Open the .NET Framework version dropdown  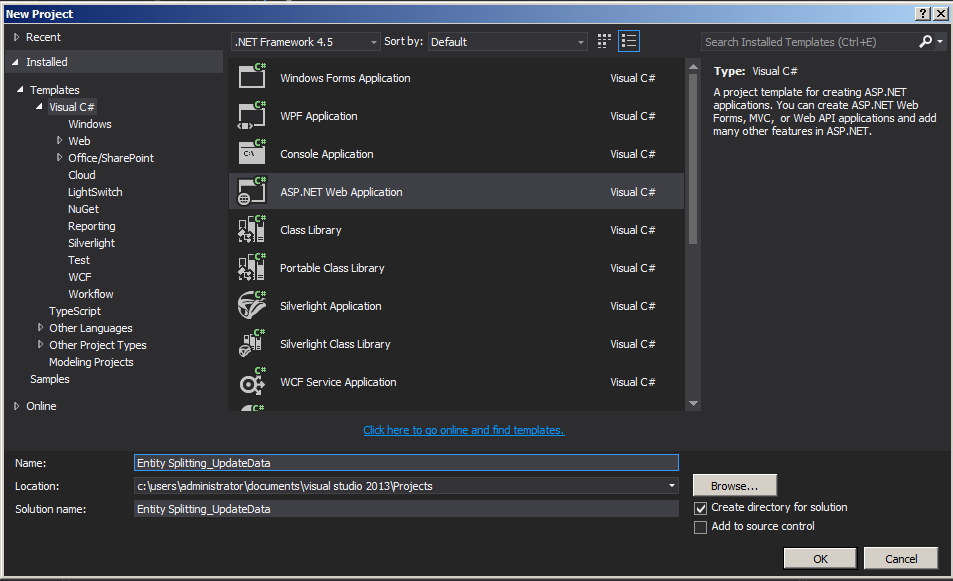point(305,42)
